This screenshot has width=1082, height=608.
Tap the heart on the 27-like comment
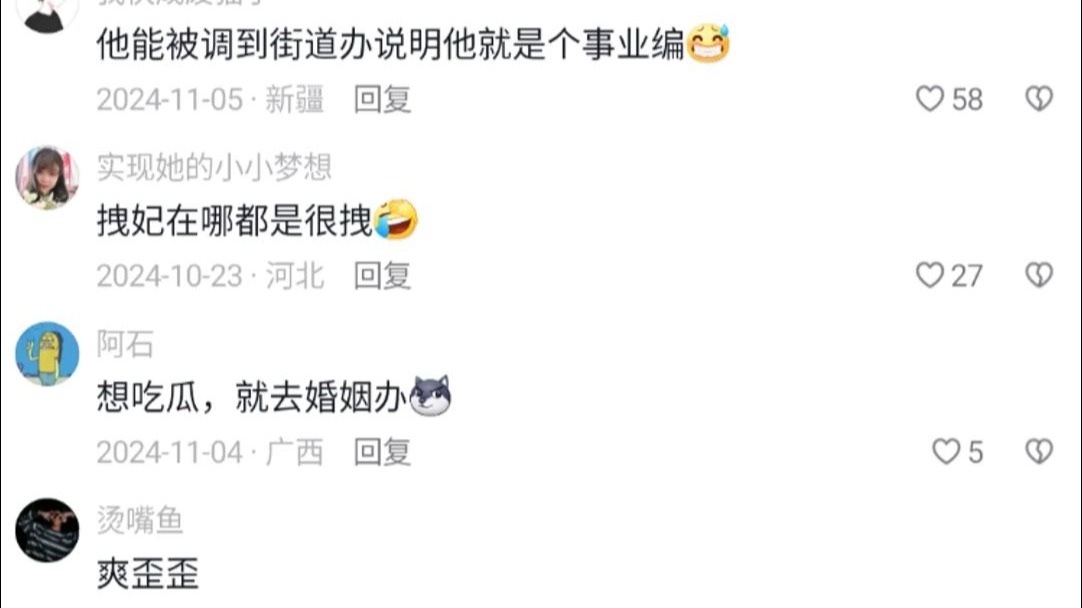click(x=929, y=275)
